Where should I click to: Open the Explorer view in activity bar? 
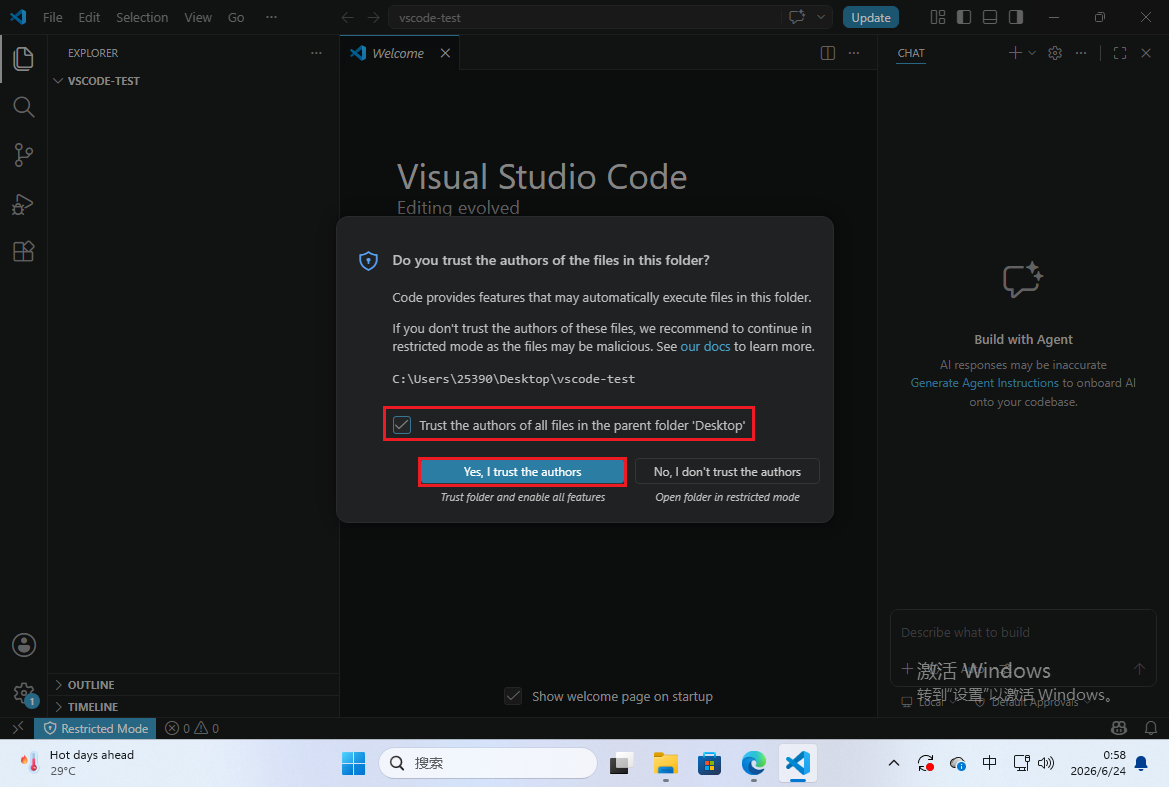point(23,59)
